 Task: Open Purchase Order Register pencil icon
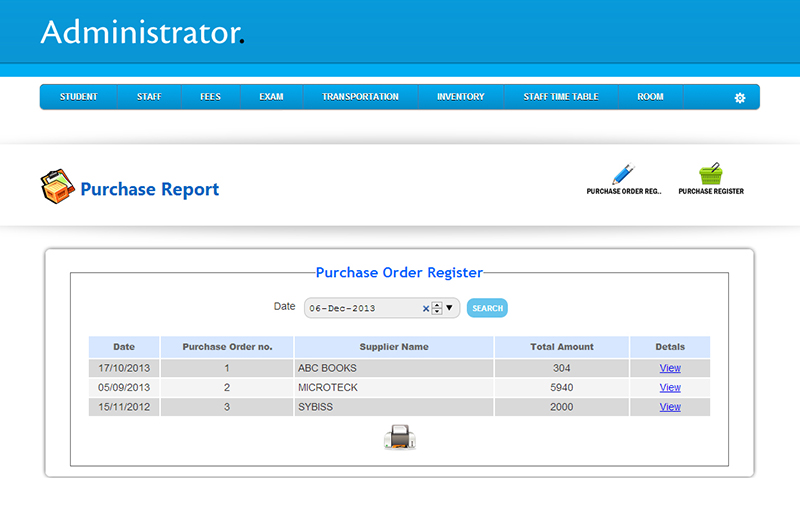pos(624,175)
